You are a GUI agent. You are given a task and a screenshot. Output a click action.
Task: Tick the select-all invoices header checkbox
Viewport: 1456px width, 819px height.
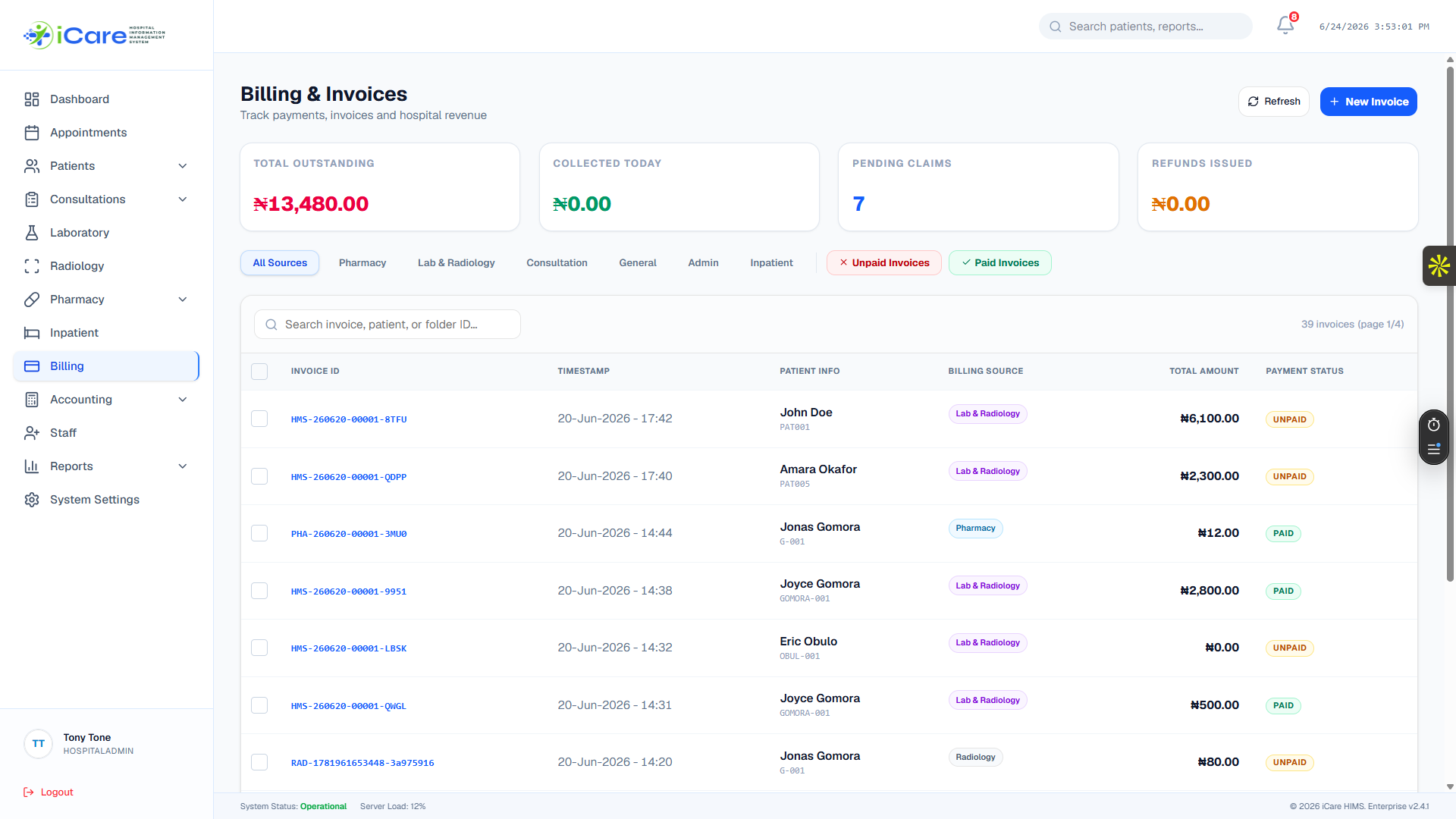click(259, 372)
